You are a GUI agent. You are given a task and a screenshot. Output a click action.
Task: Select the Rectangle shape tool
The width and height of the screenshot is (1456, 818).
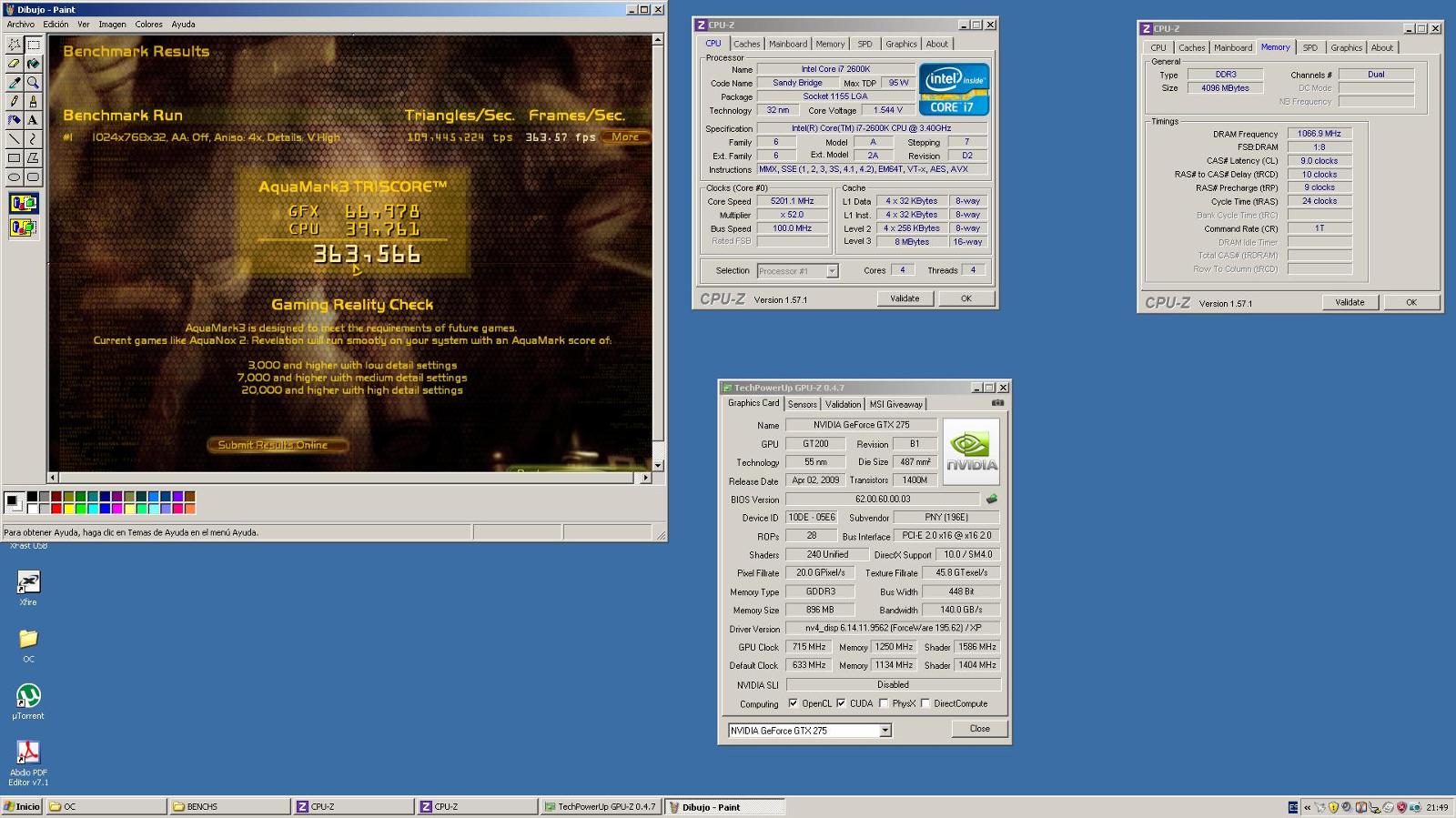point(14,158)
